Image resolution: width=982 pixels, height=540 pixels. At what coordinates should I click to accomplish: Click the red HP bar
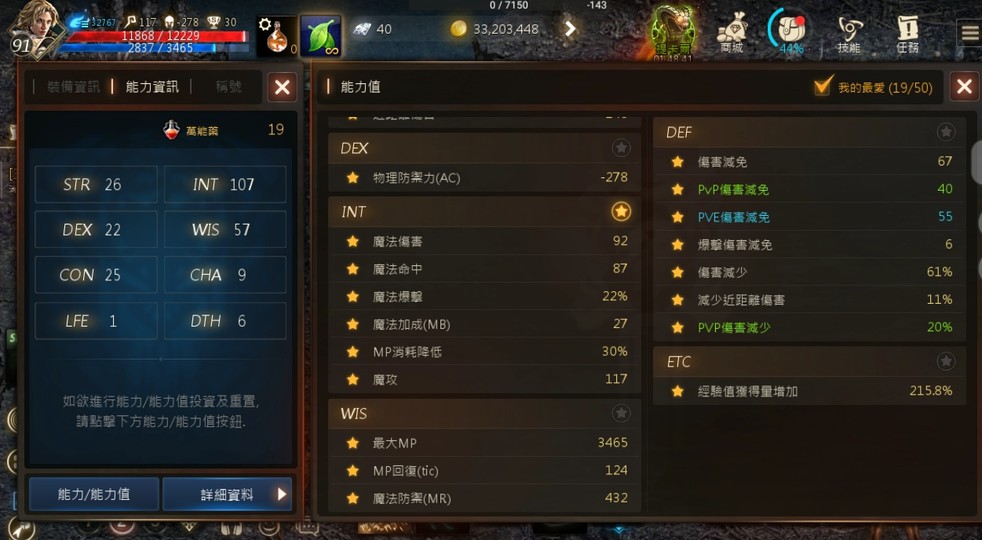pos(157,36)
